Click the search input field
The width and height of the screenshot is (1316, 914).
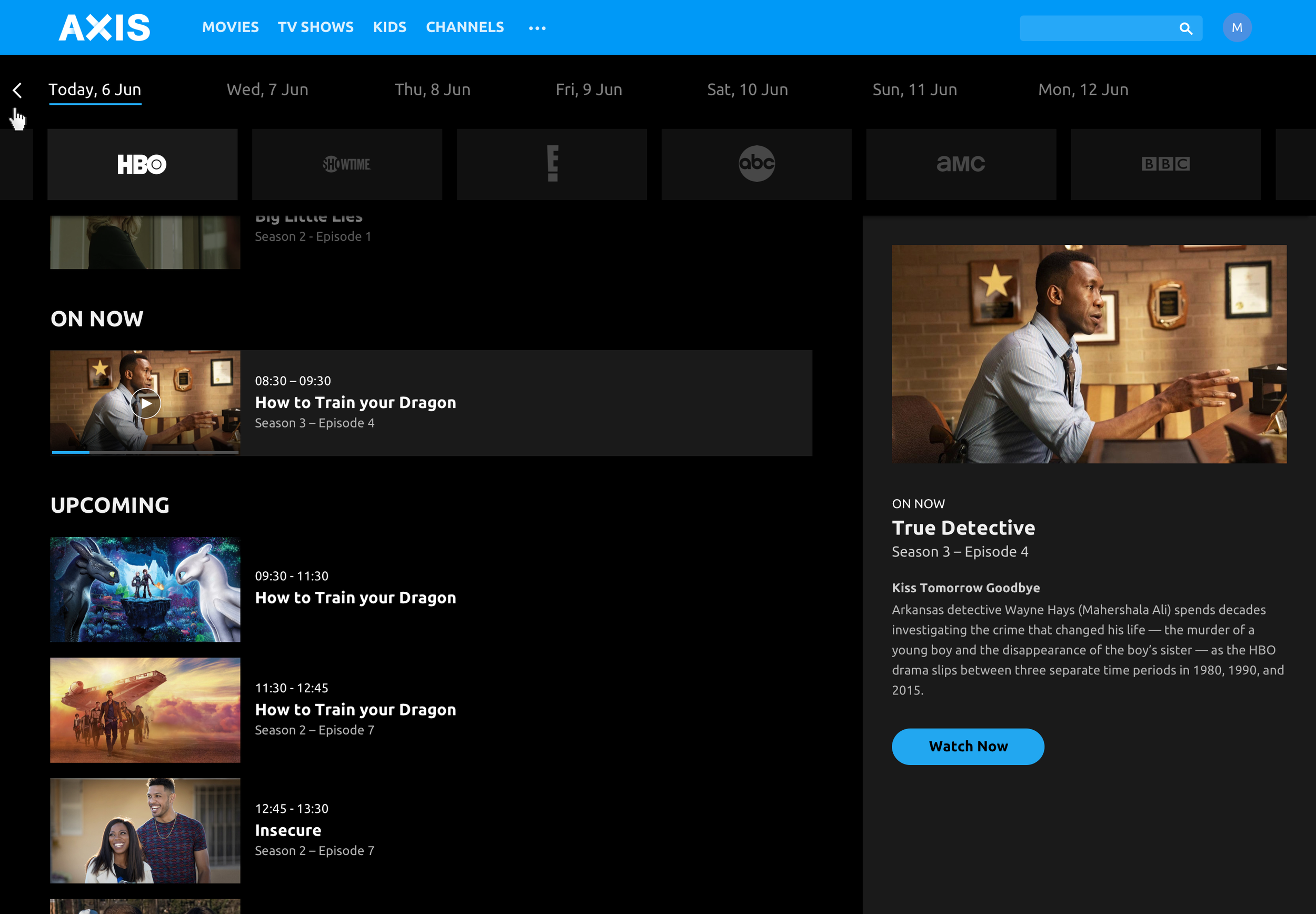[x=1111, y=28]
